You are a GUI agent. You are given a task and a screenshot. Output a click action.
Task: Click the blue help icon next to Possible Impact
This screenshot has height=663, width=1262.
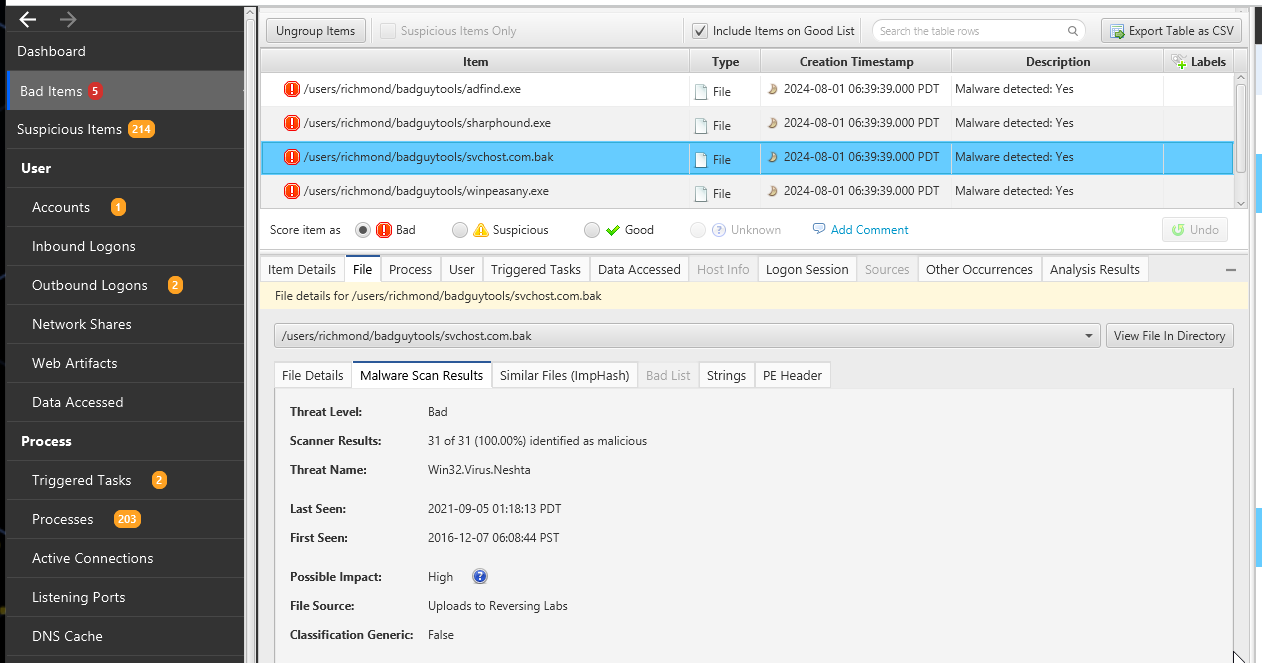click(x=480, y=576)
